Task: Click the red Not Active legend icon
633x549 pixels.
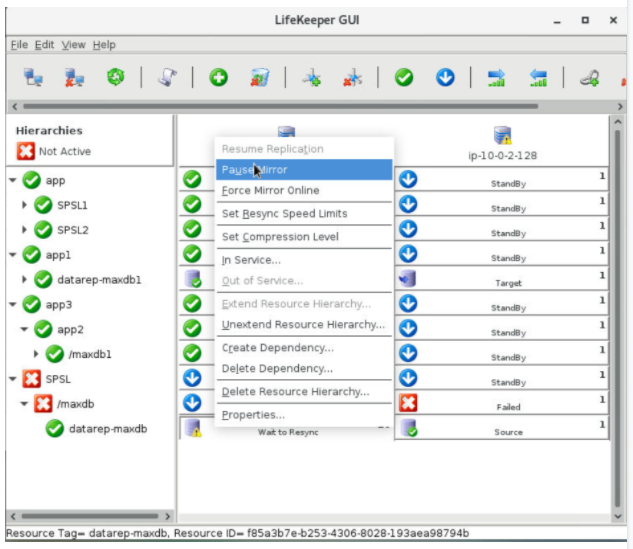Action: coord(25,151)
